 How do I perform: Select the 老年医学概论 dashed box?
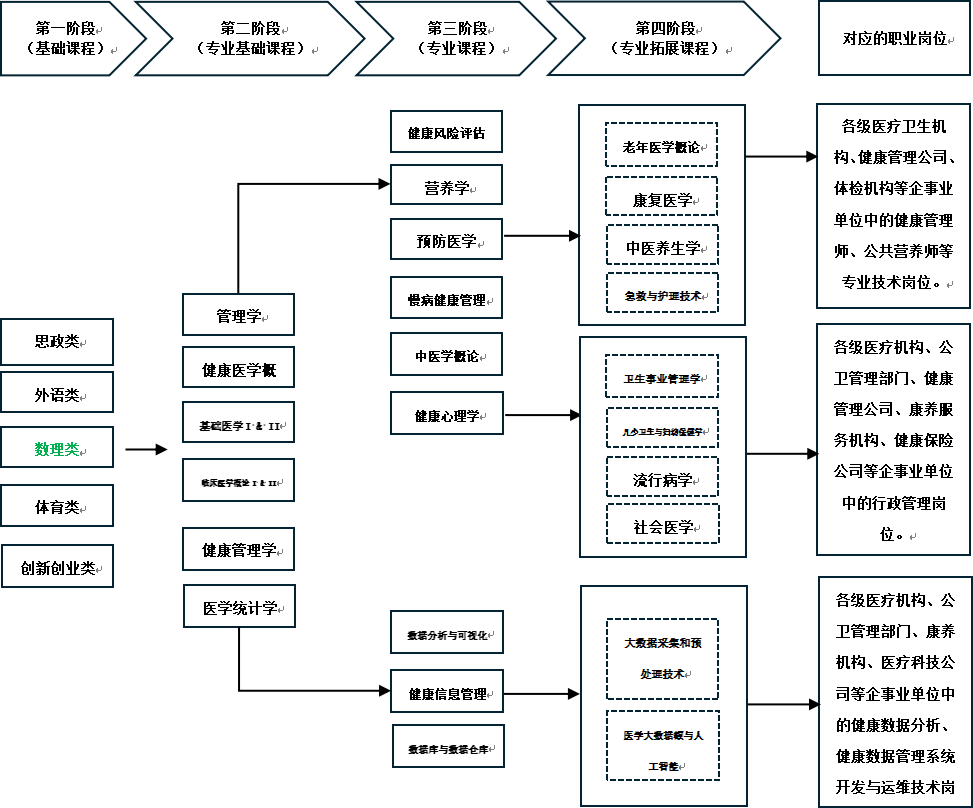click(661, 145)
